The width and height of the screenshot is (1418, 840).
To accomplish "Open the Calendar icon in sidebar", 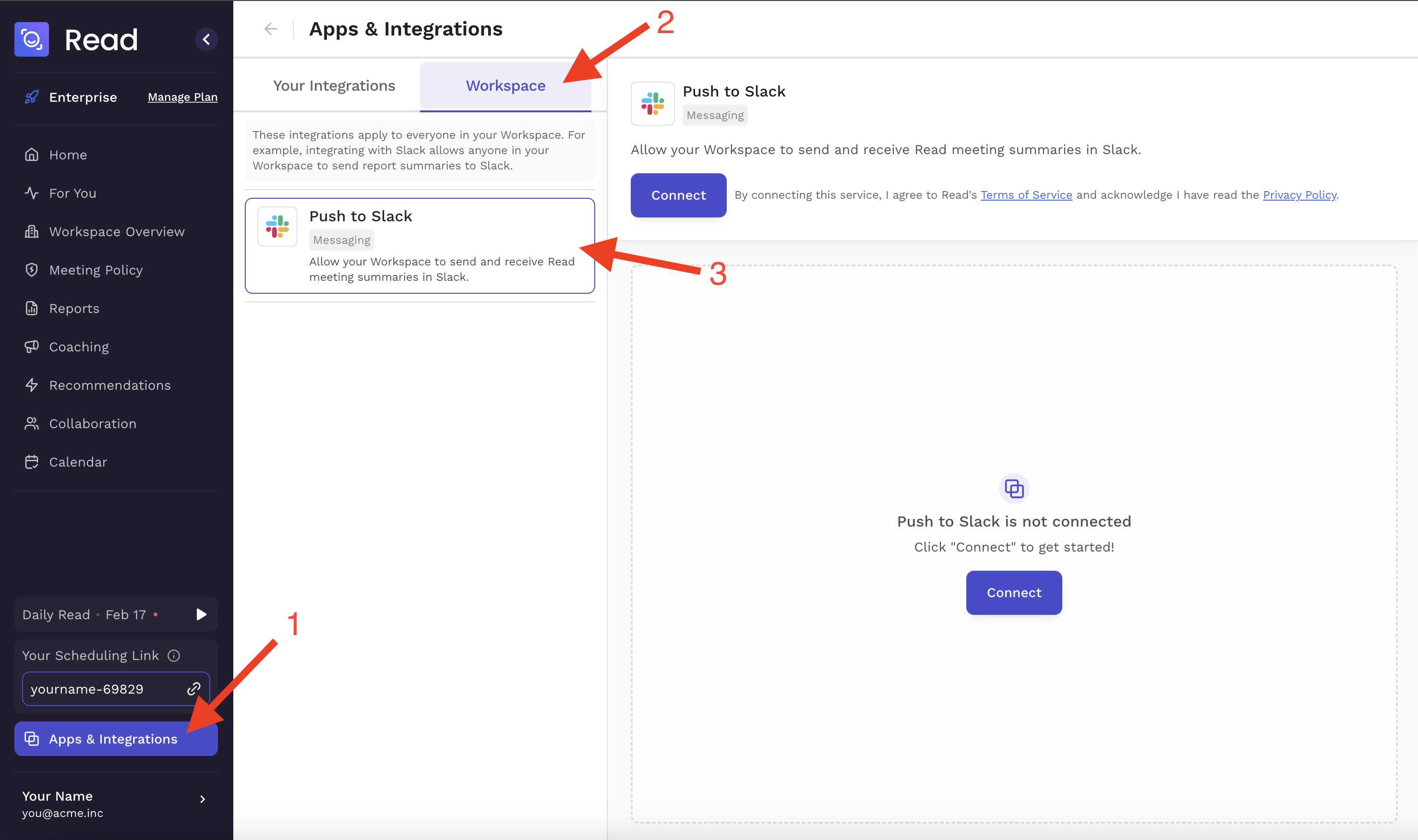I will tap(32, 462).
